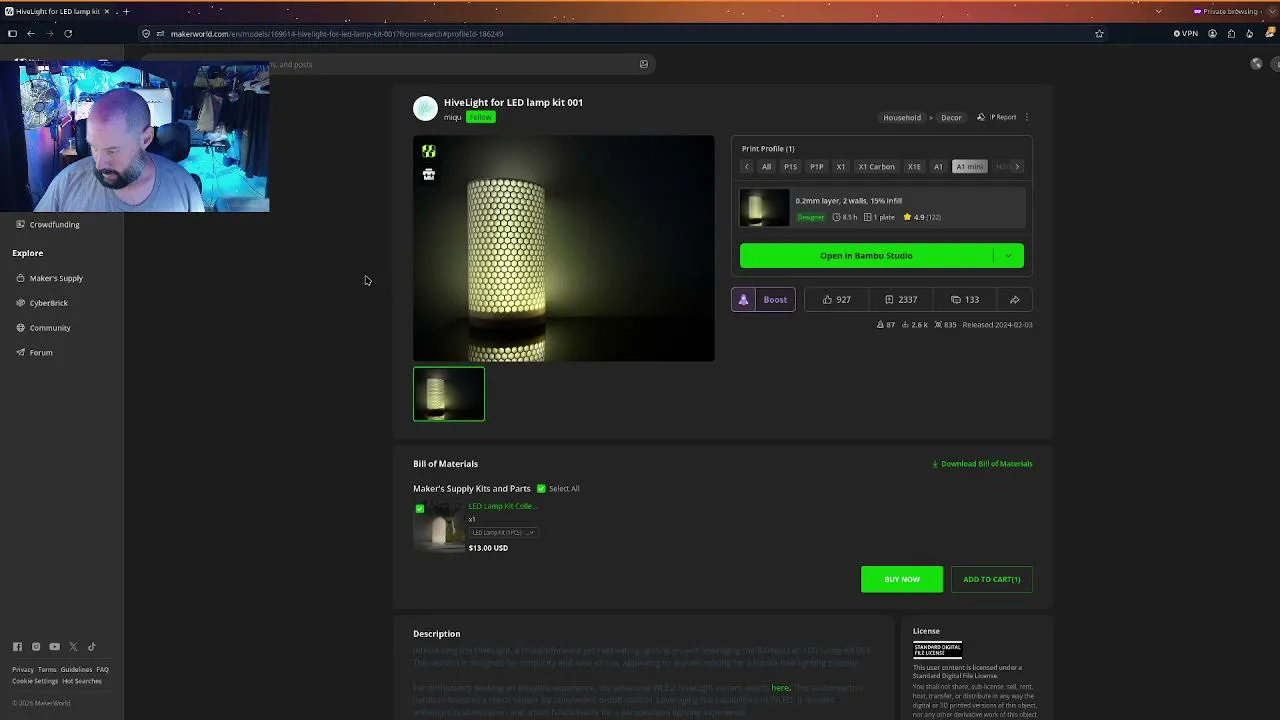Image resolution: width=1280 pixels, height=720 pixels.
Task: Follow the designer miqu
Action: 480,117
